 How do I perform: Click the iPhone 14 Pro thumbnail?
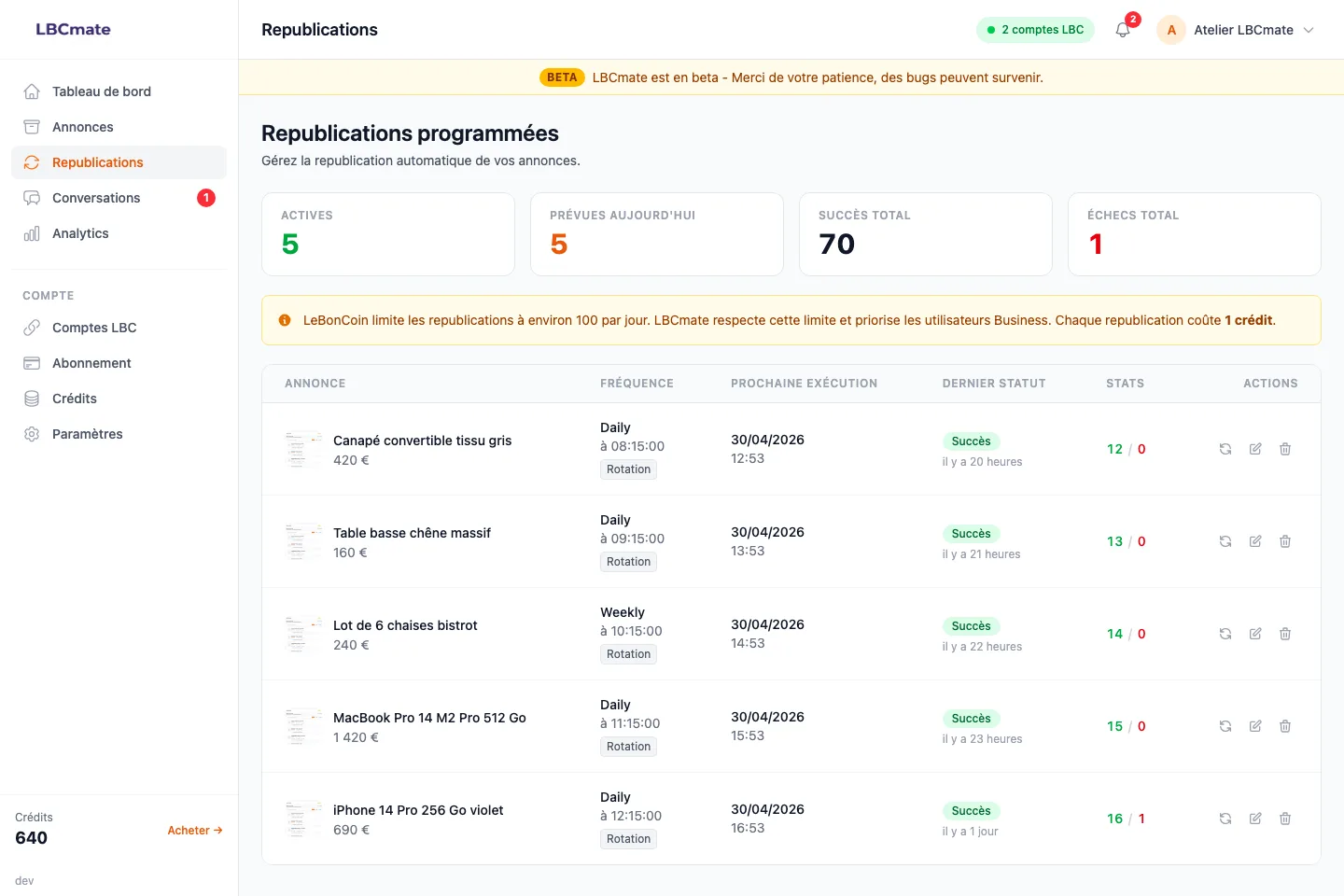click(303, 819)
